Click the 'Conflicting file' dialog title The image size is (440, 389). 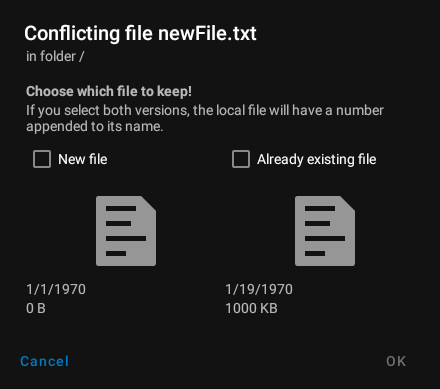click(140, 34)
